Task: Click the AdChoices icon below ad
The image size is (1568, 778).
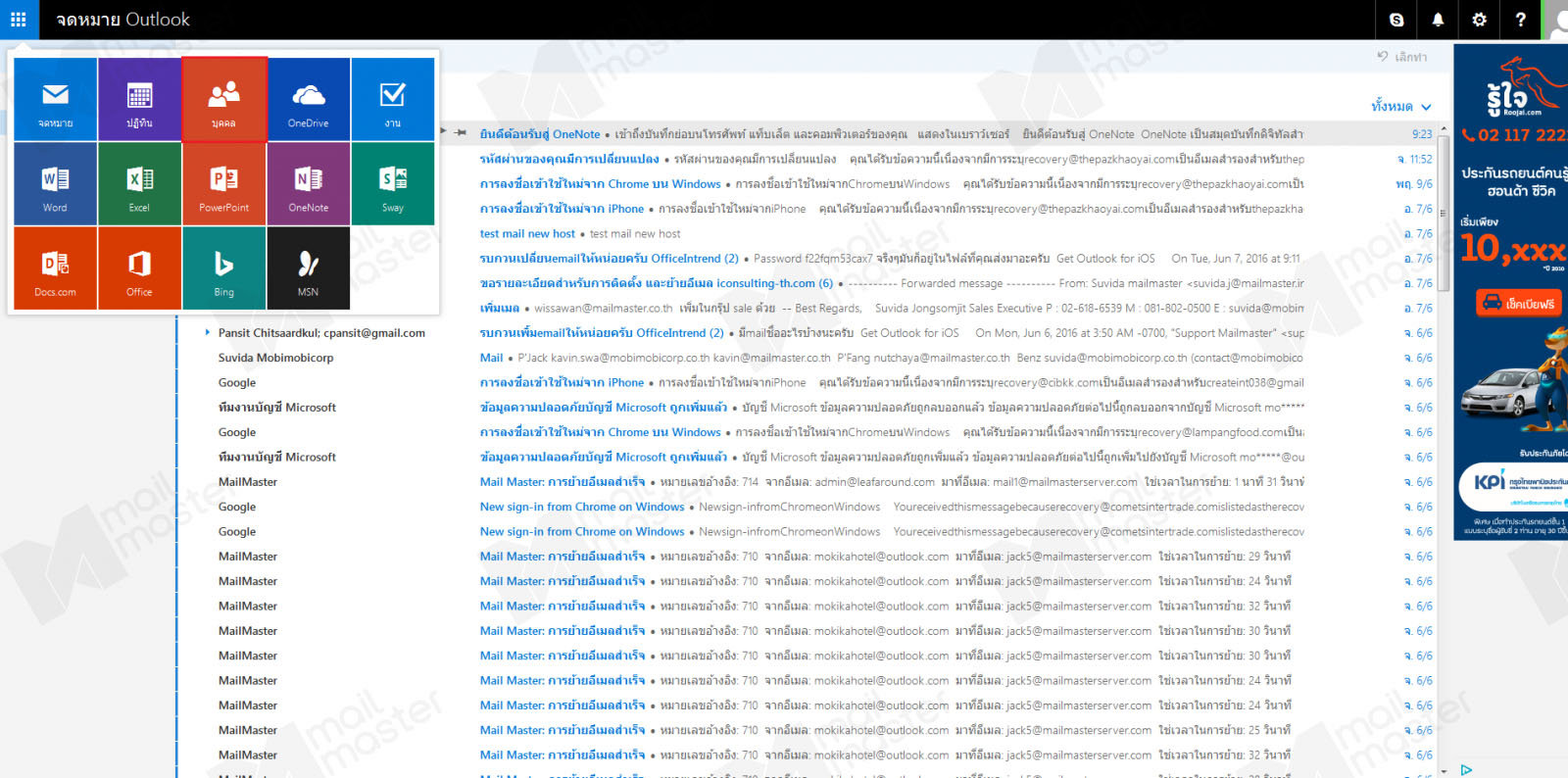Action: 1466,770
